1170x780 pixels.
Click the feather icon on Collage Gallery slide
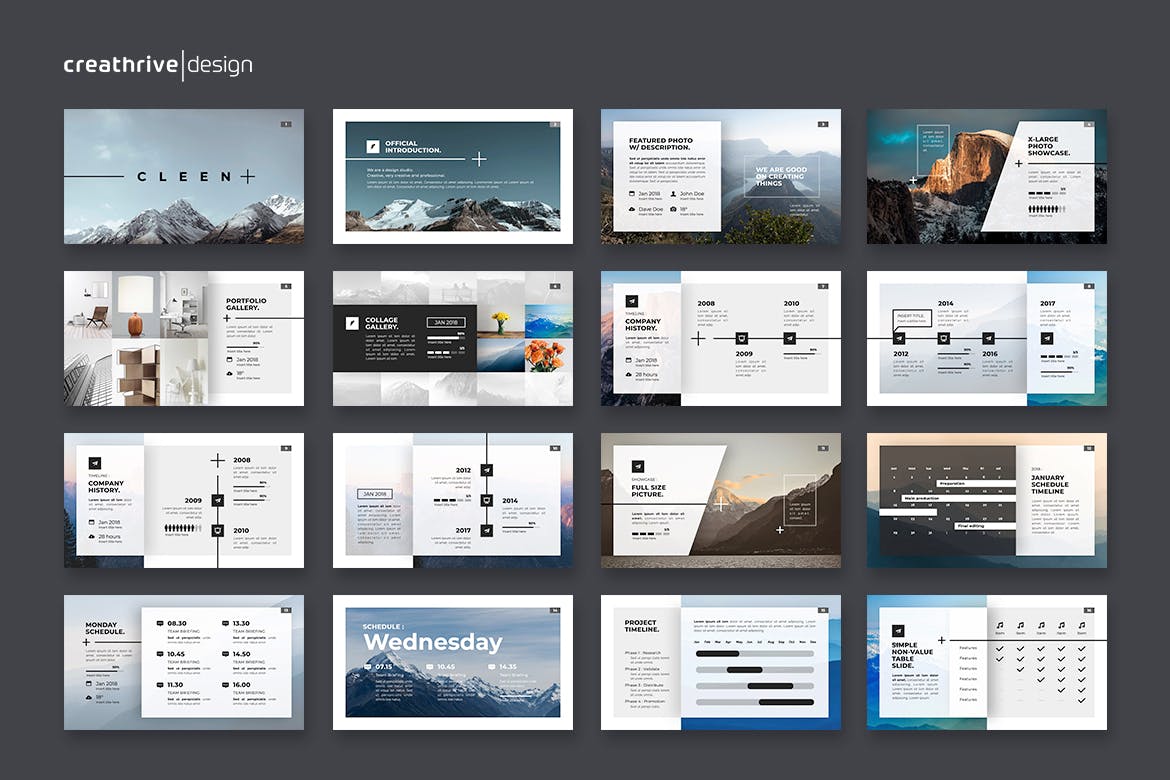[x=352, y=323]
